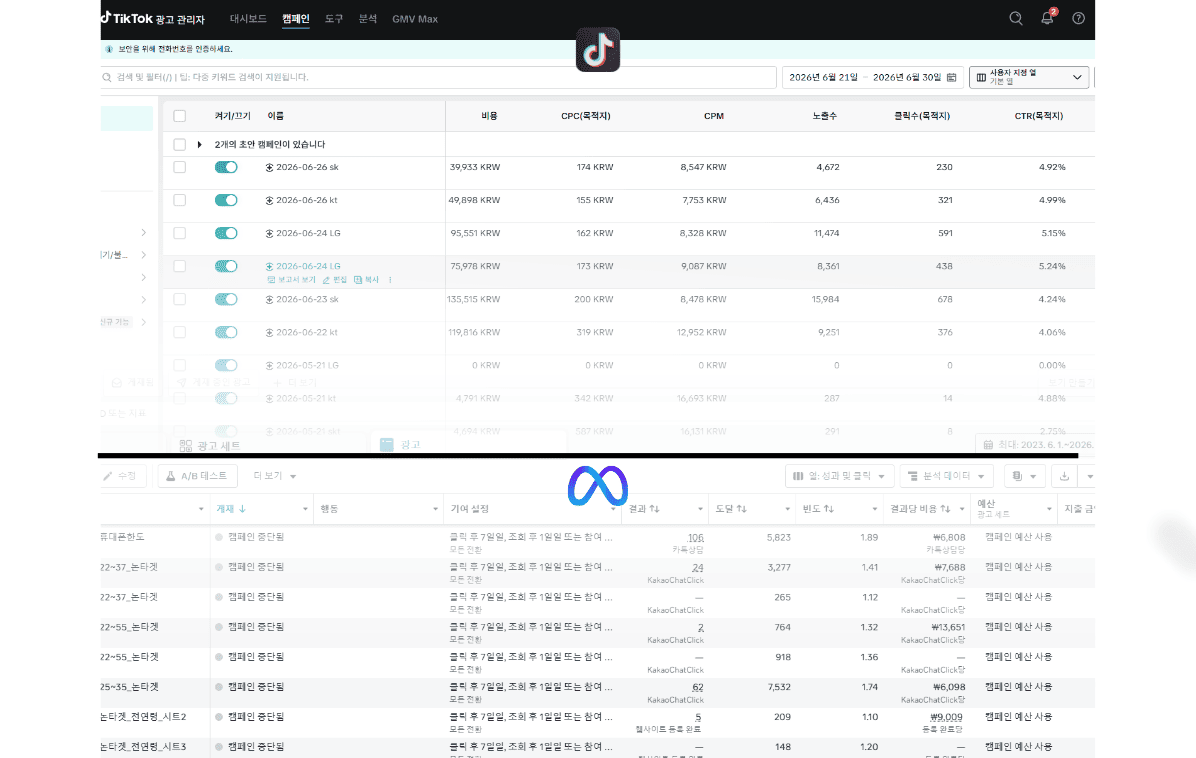Click the Meta reports icon dropdown
The width and height of the screenshot is (1196, 758).
coord(1024,476)
